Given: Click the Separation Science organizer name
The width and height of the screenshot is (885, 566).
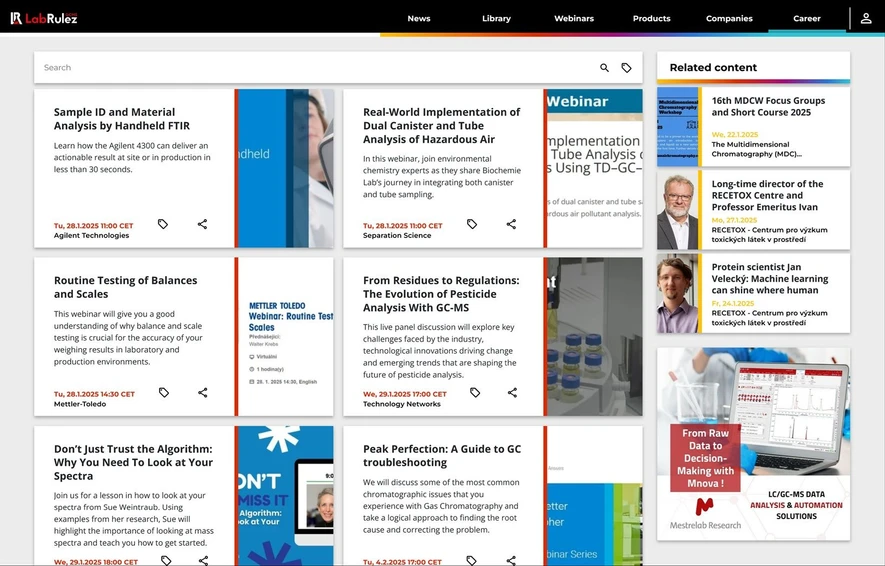Looking at the screenshot, I should (397, 235).
